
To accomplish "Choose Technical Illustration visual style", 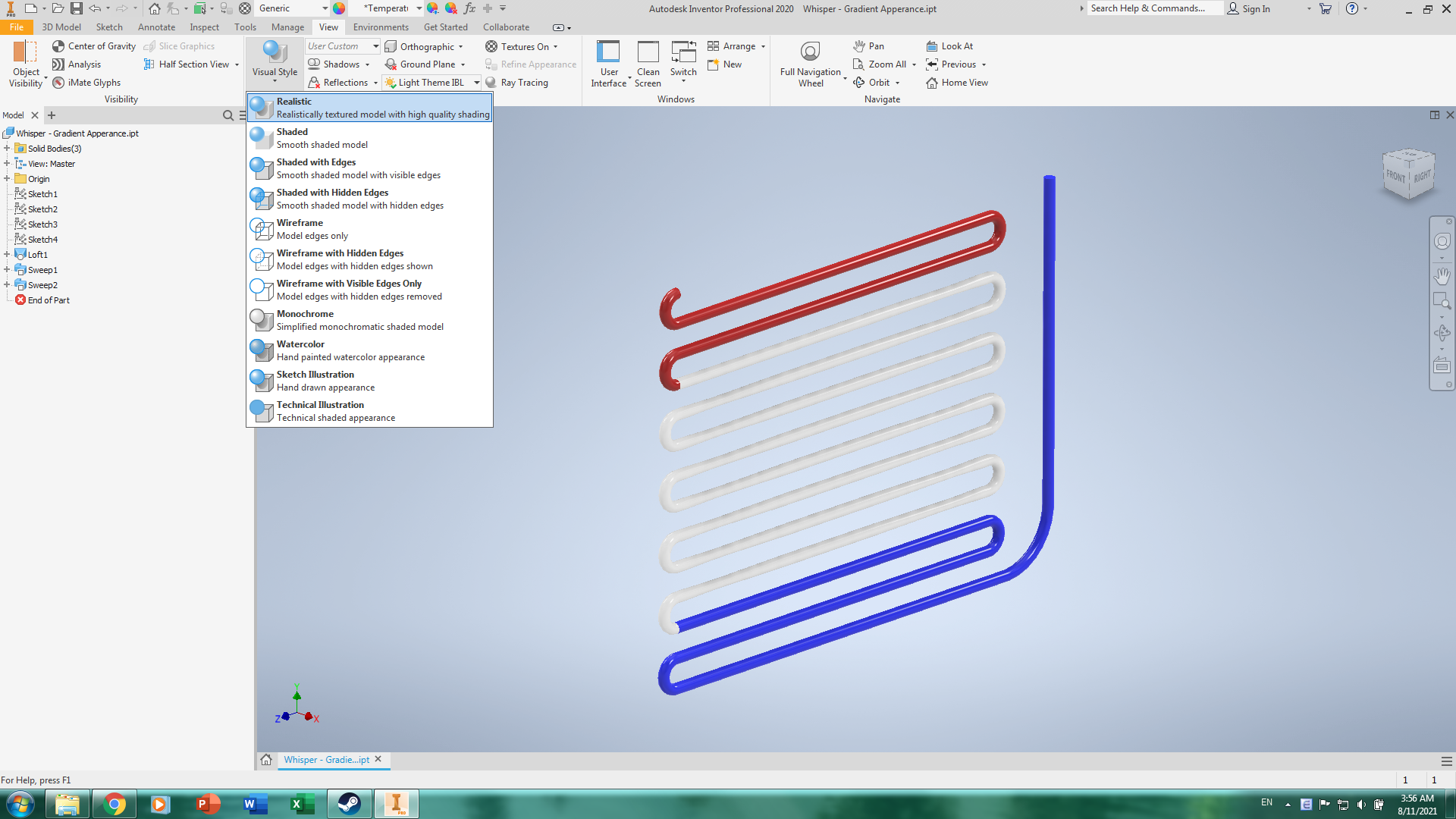I will [370, 411].
